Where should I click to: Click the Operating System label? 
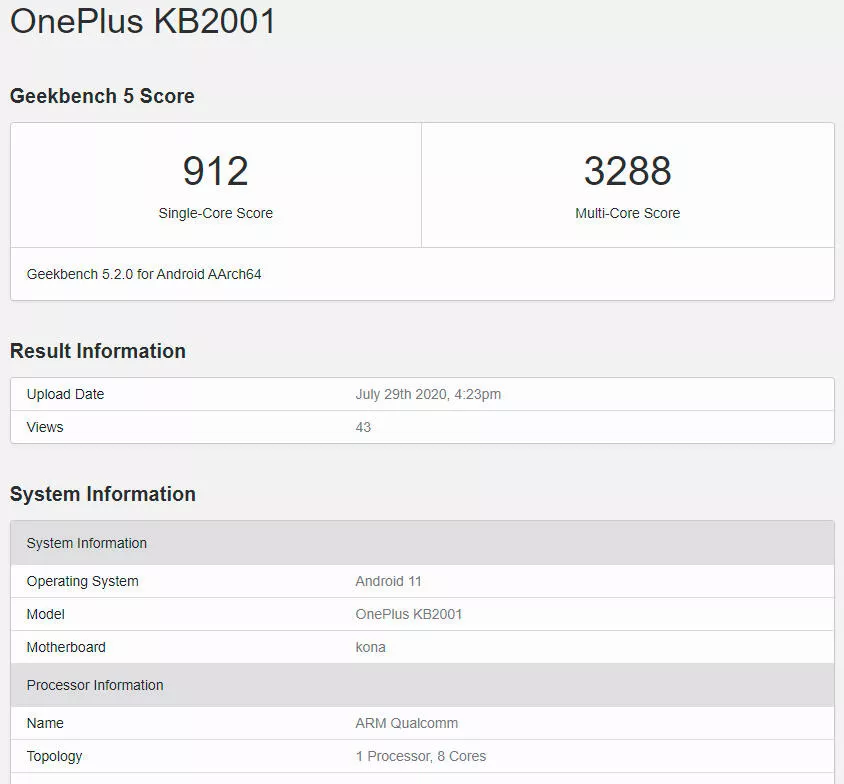coord(82,581)
